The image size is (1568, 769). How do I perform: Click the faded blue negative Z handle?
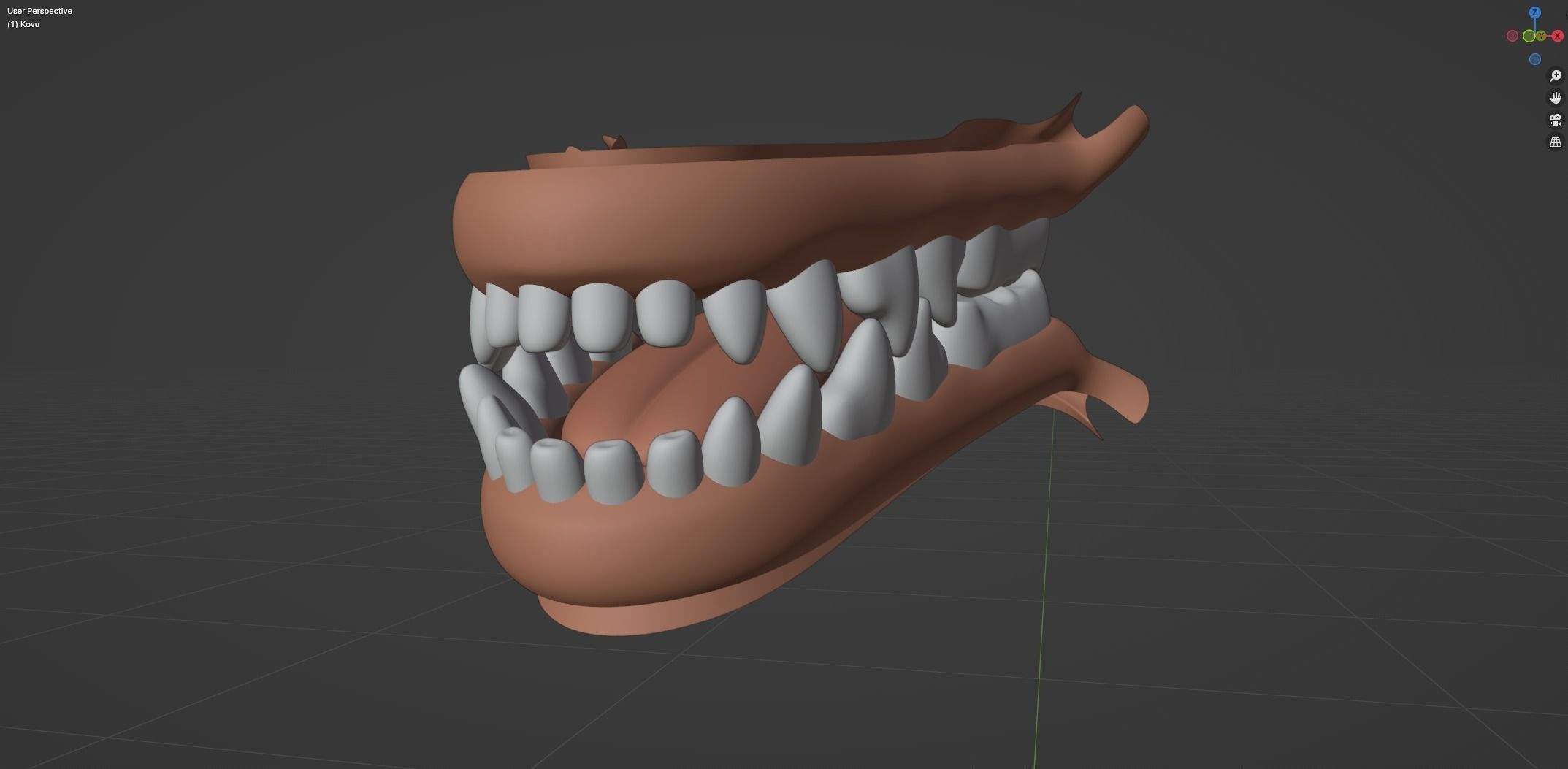point(1535,59)
